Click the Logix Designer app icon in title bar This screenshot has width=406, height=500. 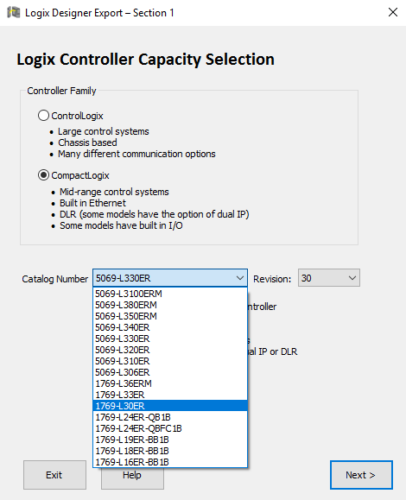(x=14, y=13)
